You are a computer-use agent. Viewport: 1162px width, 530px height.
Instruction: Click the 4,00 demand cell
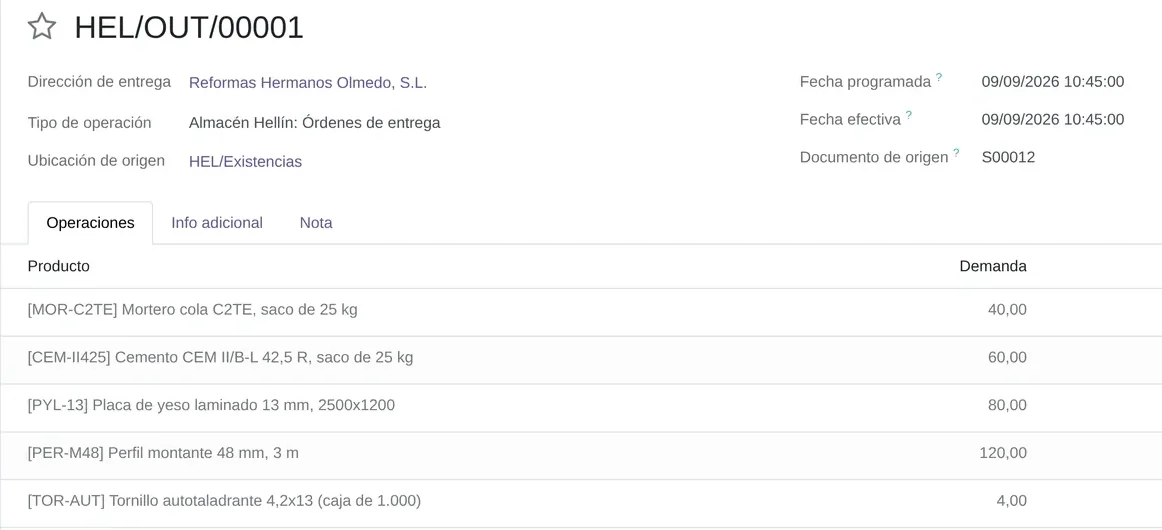point(1012,501)
